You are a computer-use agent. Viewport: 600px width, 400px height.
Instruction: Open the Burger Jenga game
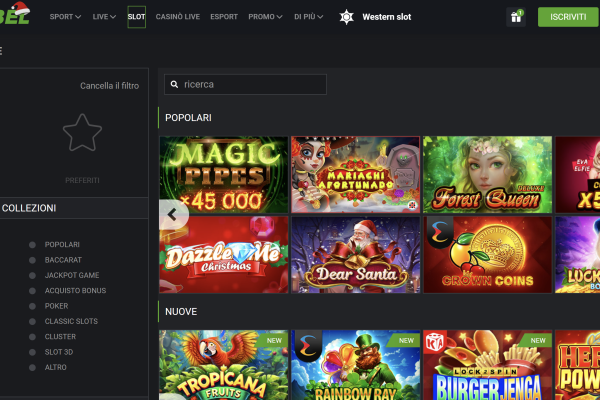(488, 365)
